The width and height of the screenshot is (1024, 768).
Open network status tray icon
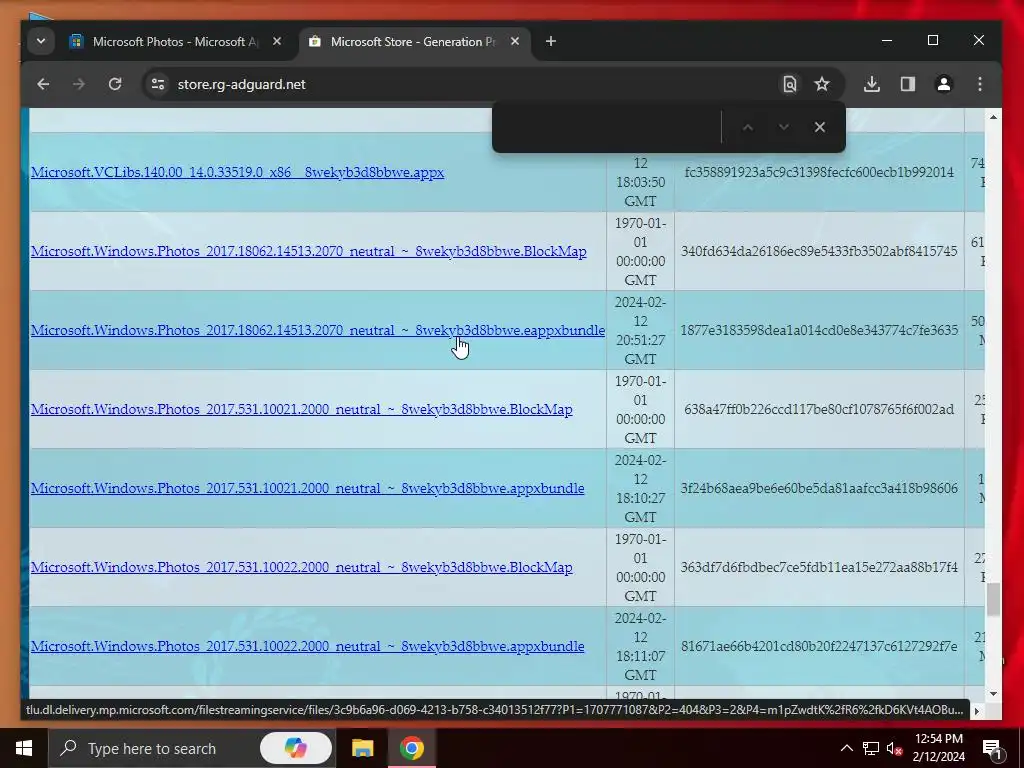pos(871,748)
